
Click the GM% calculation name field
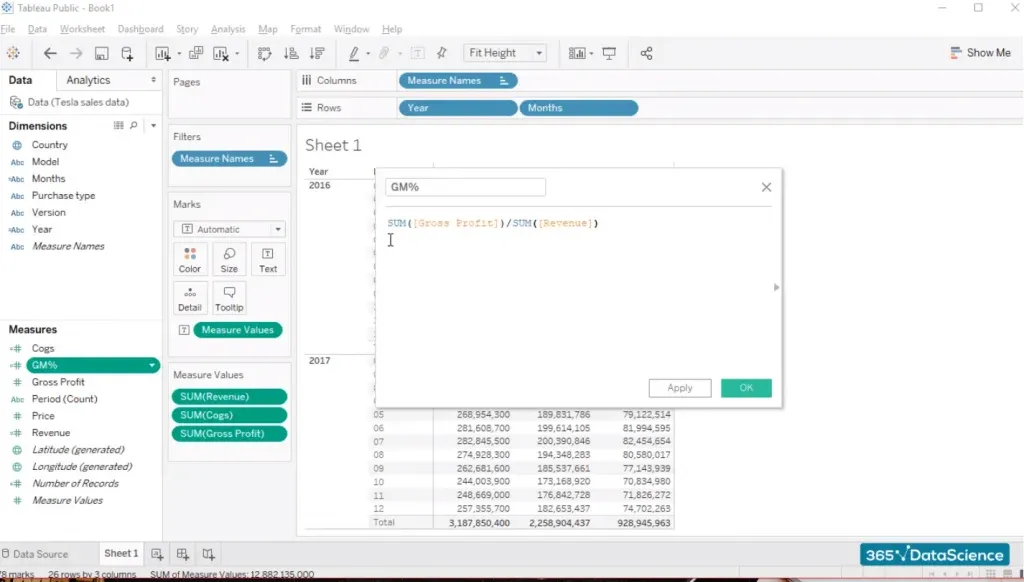465,187
